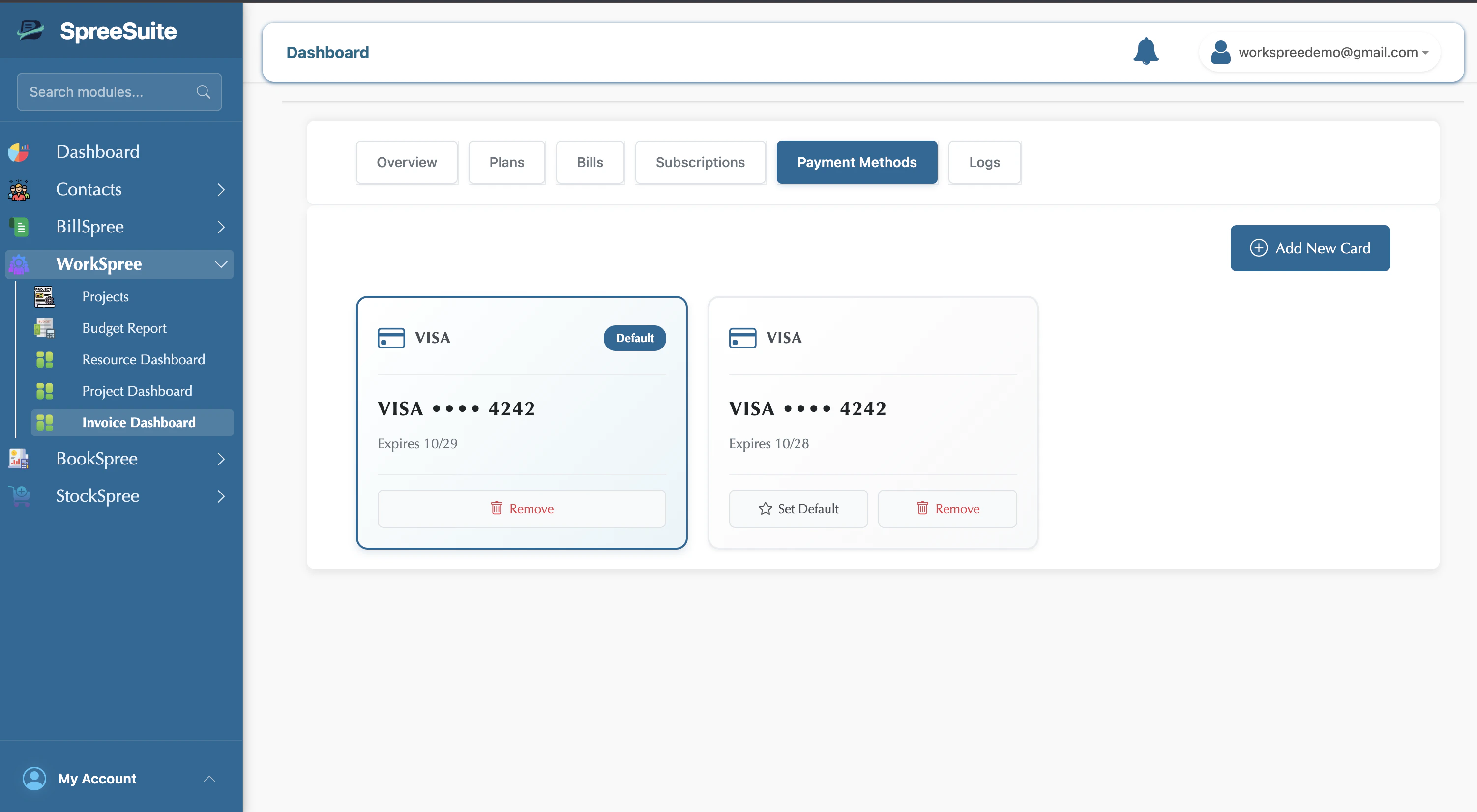
Task: Click the trash icon on card expiring 10/28
Action: click(x=922, y=508)
